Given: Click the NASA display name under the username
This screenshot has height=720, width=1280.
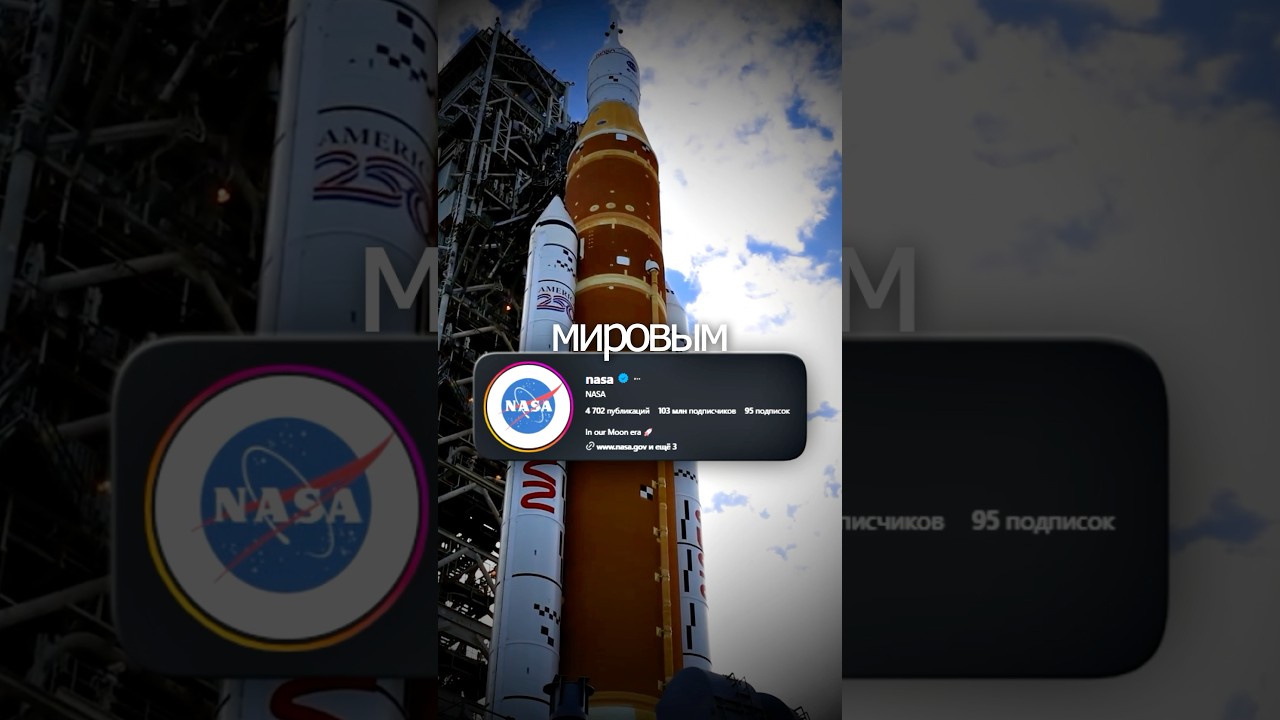Looking at the screenshot, I should pos(595,394).
